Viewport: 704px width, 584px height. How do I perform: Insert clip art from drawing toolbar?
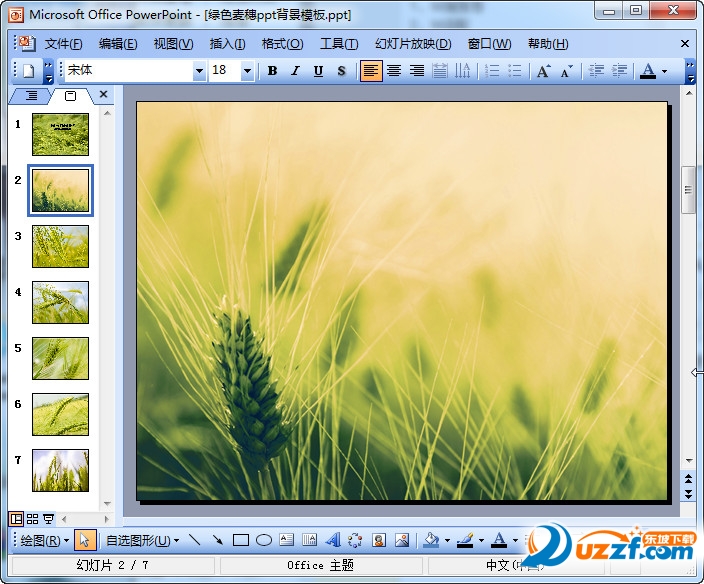pyautogui.click(x=379, y=540)
